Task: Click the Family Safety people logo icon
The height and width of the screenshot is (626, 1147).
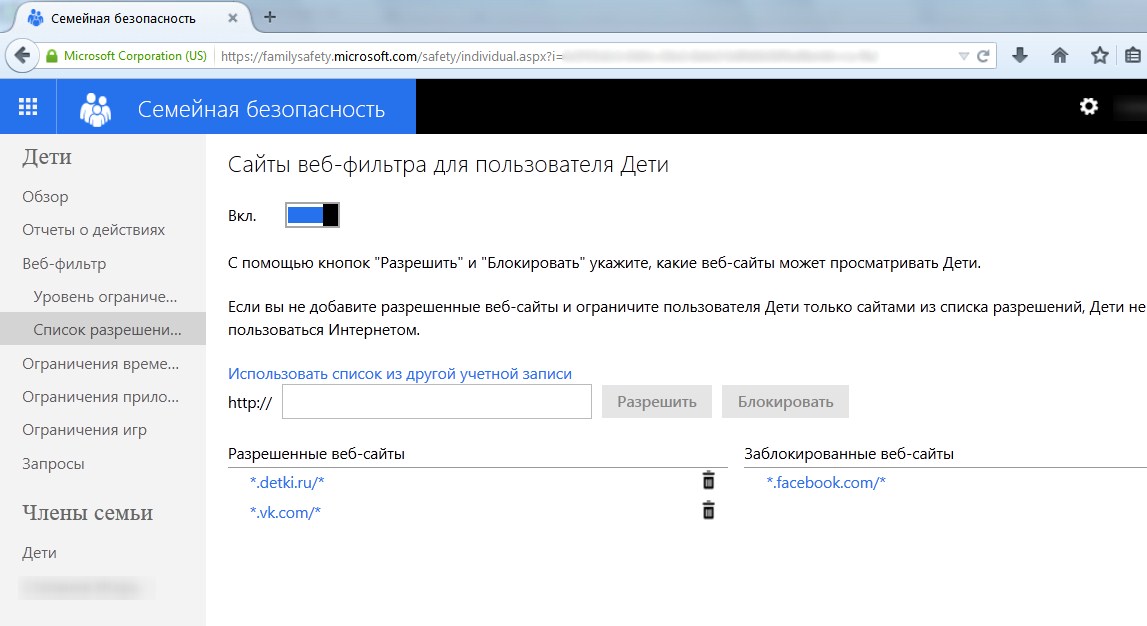Action: coord(95,109)
